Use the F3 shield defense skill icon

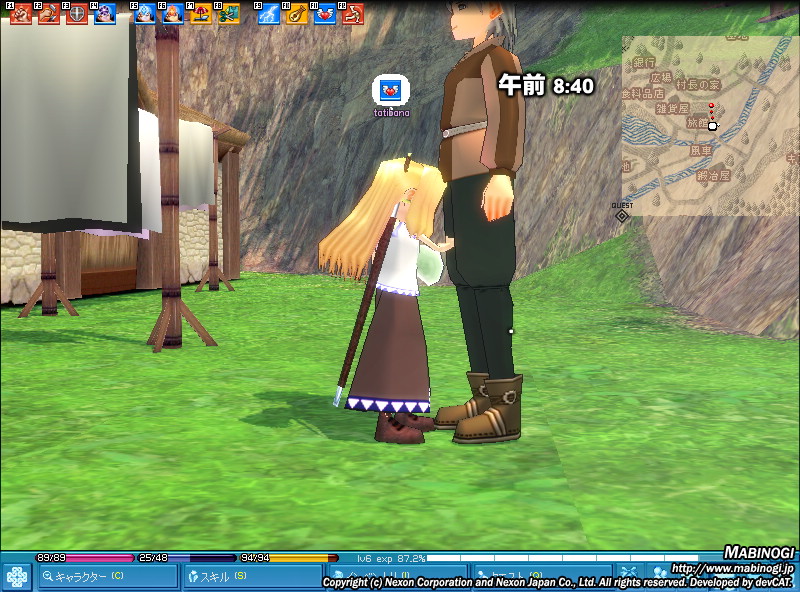(77, 14)
